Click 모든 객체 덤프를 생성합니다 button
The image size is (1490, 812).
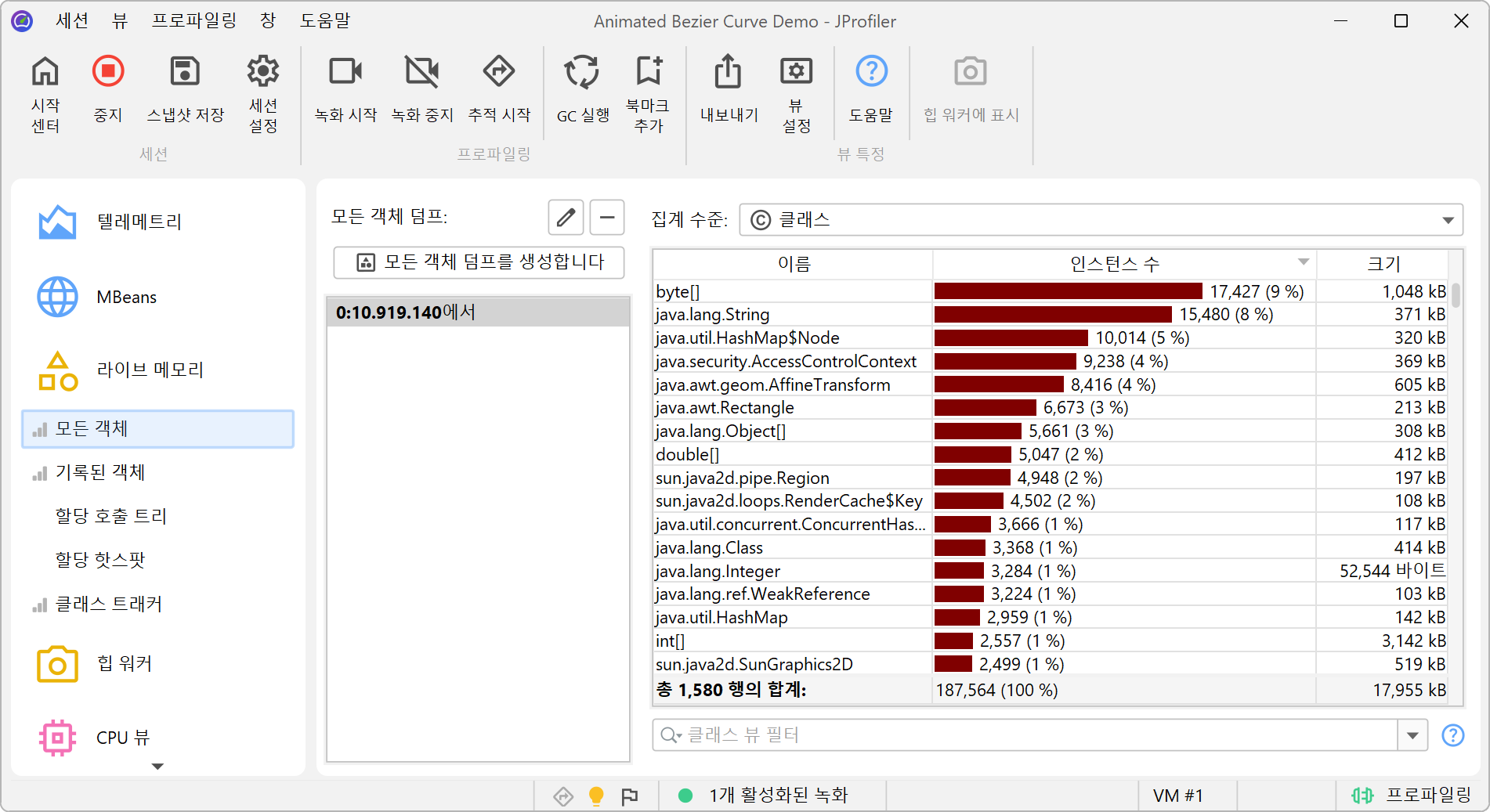click(479, 262)
